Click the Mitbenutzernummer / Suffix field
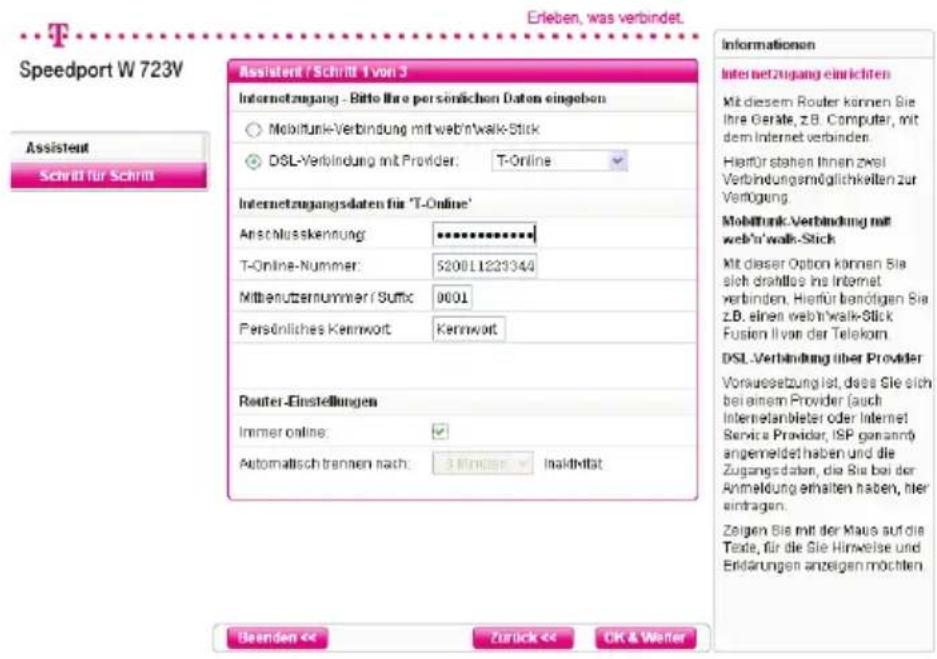 452,297
